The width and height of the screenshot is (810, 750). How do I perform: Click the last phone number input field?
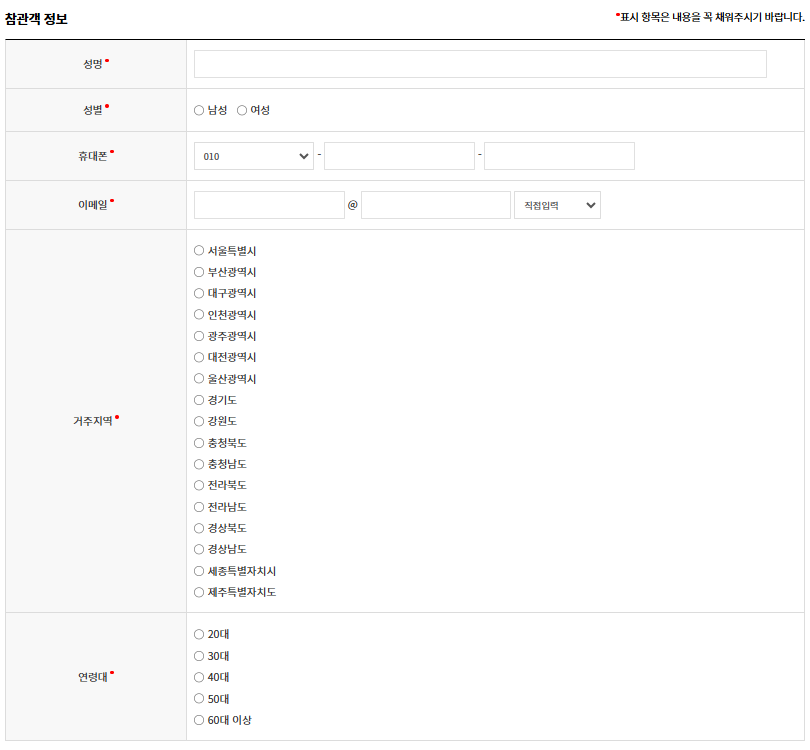tap(558, 155)
